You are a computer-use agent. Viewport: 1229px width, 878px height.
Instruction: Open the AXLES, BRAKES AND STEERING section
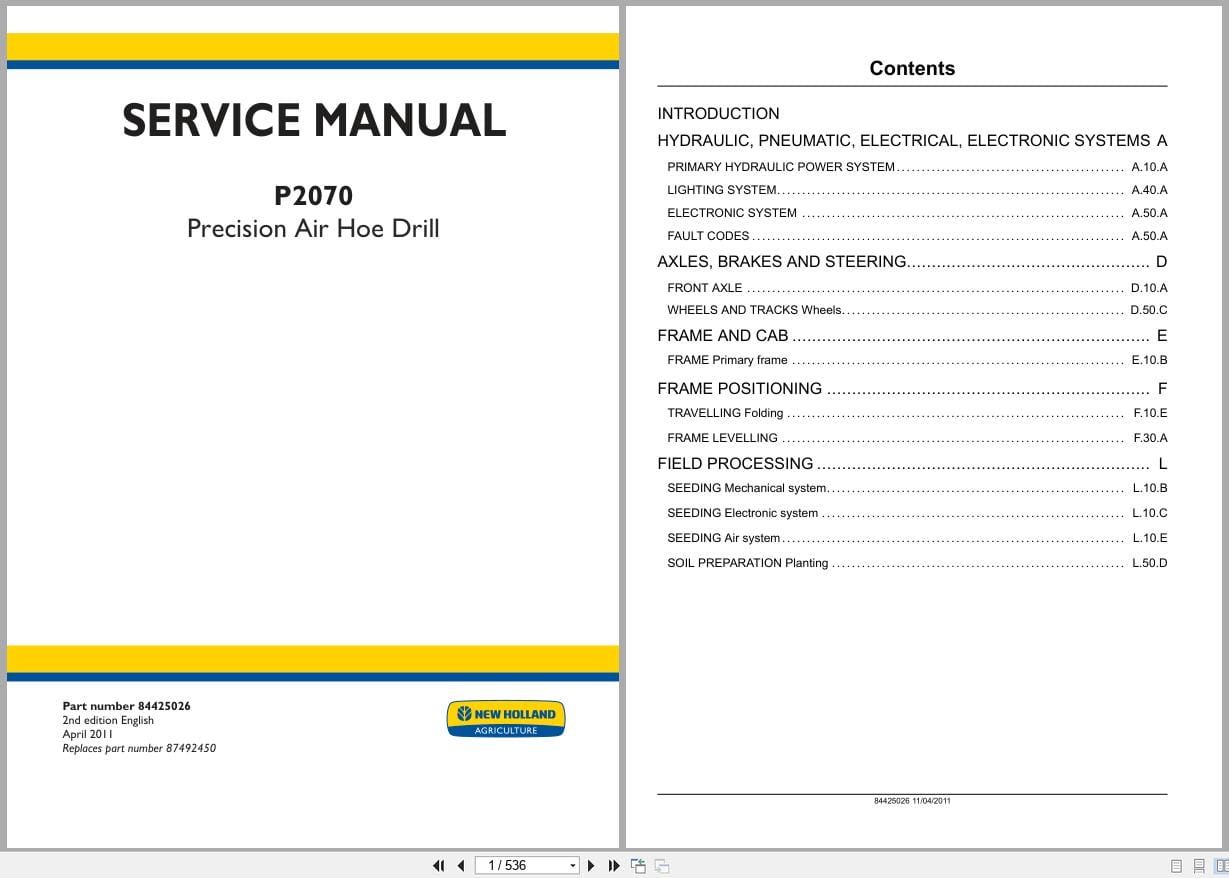pos(912,262)
